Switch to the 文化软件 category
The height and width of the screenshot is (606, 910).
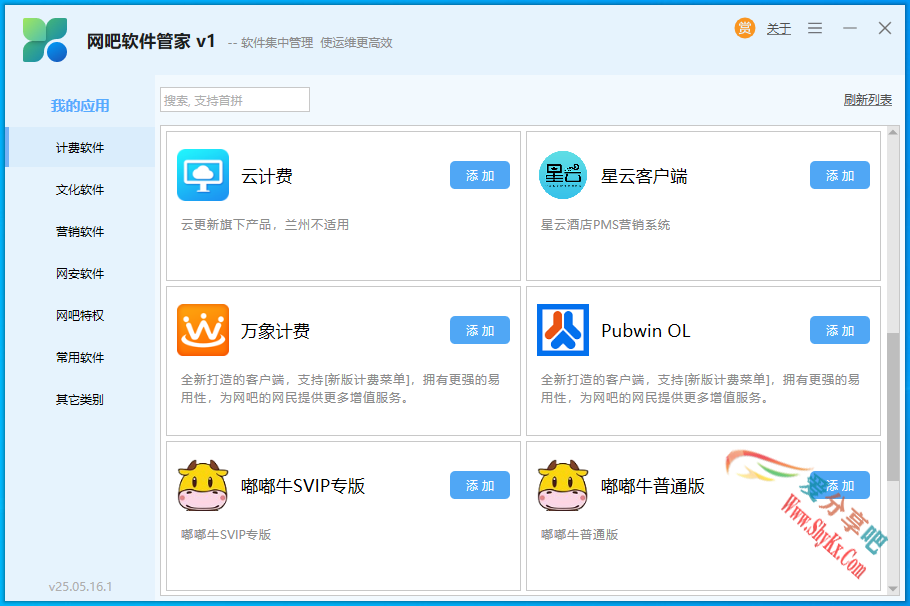pos(80,190)
